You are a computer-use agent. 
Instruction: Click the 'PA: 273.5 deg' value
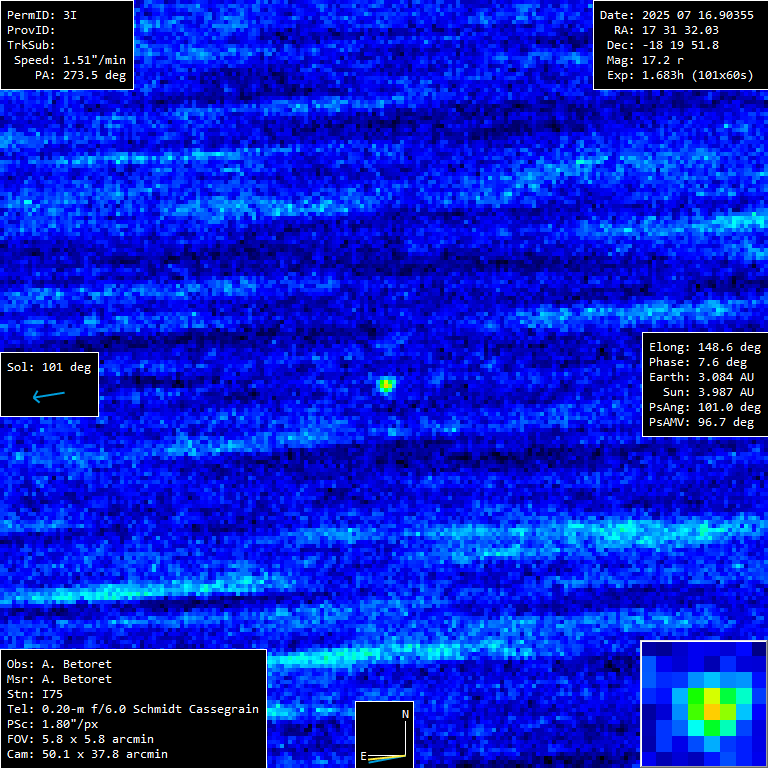(80, 75)
